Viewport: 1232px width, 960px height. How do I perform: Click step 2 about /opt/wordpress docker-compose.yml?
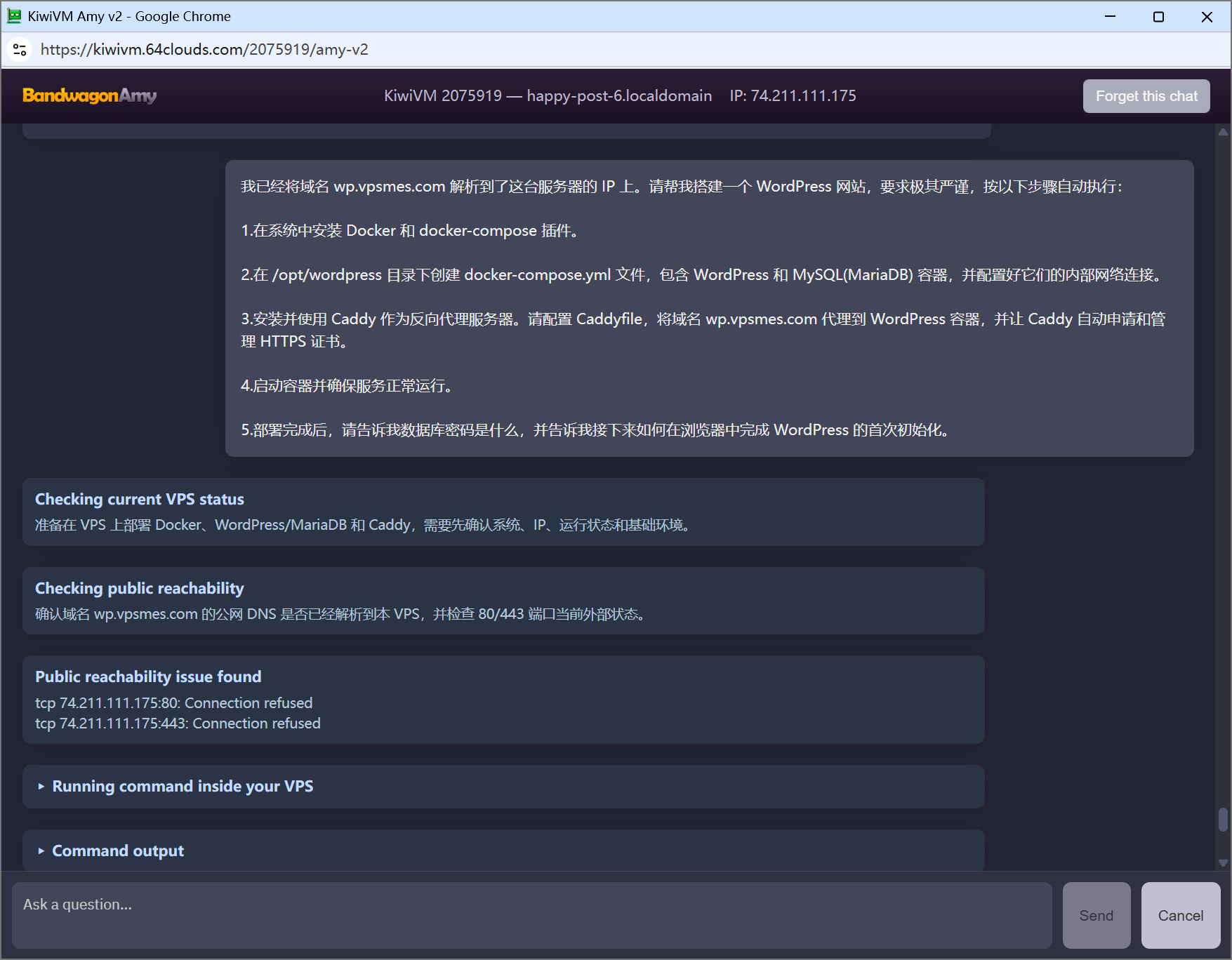703,274
